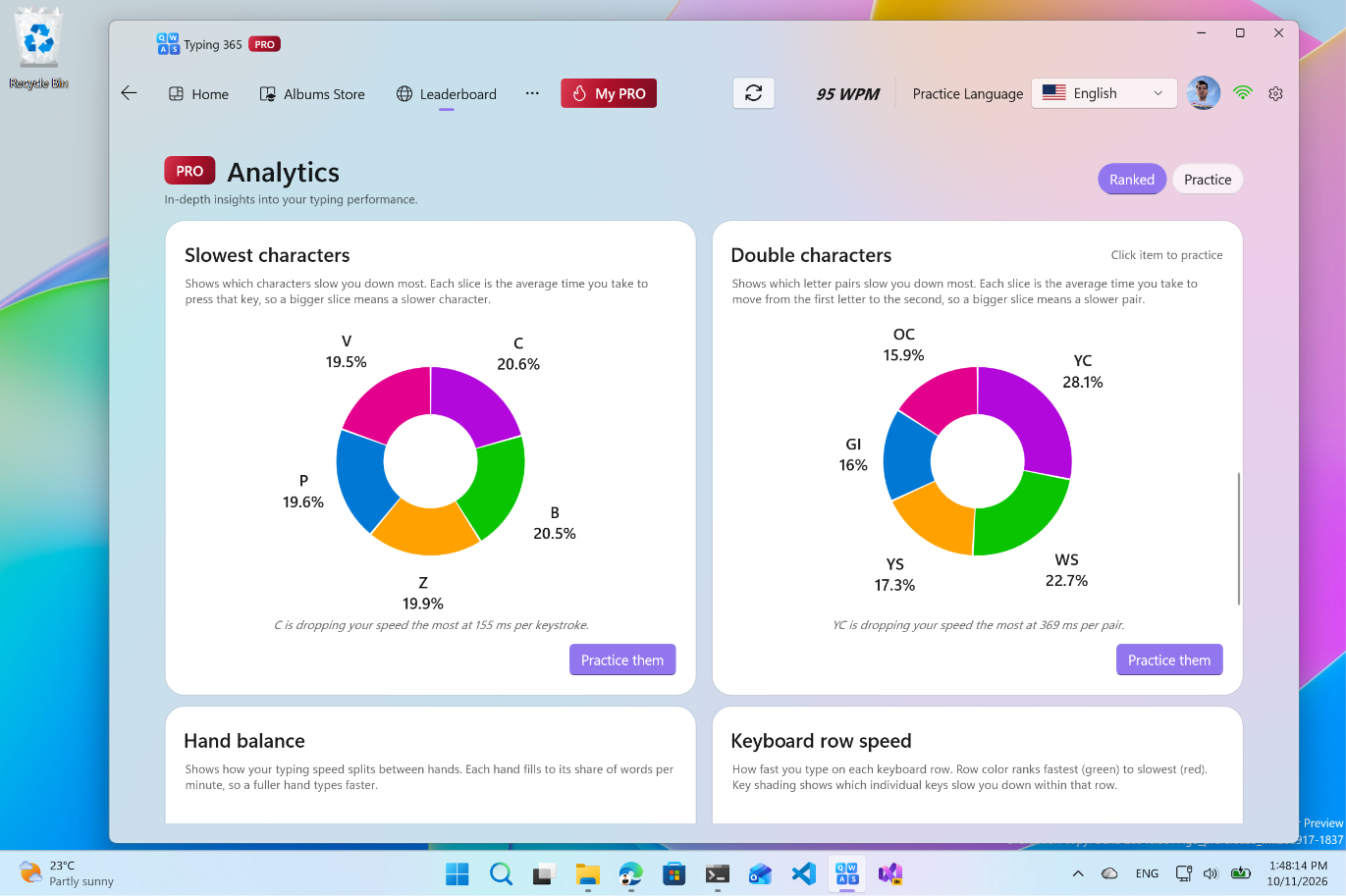This screenshot has width=1346, height=896.
Task: Click the B 20.5% chart label
Action: (x=555, y=523)
